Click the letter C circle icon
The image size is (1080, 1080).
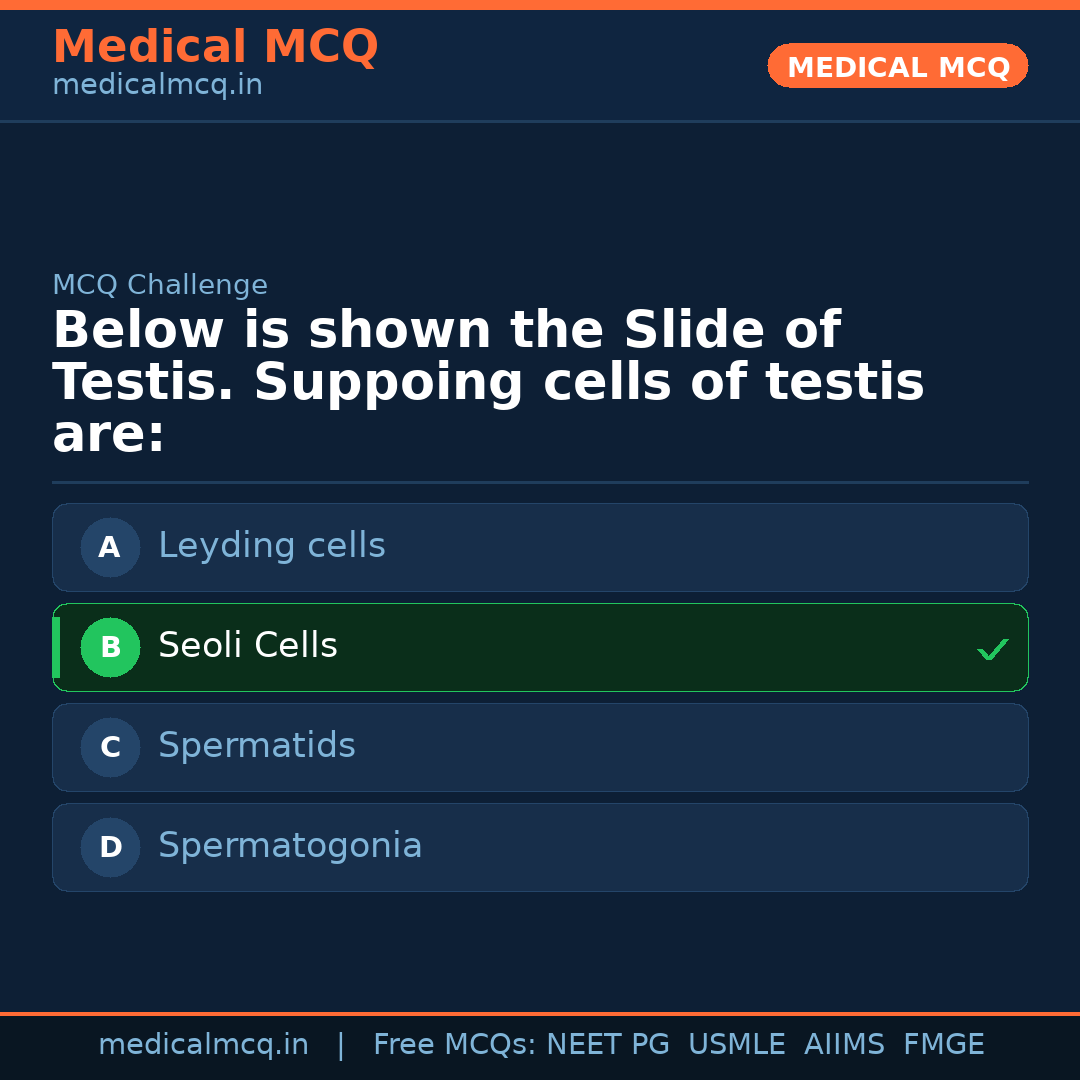pyautogui.click(x=110, y=747)
